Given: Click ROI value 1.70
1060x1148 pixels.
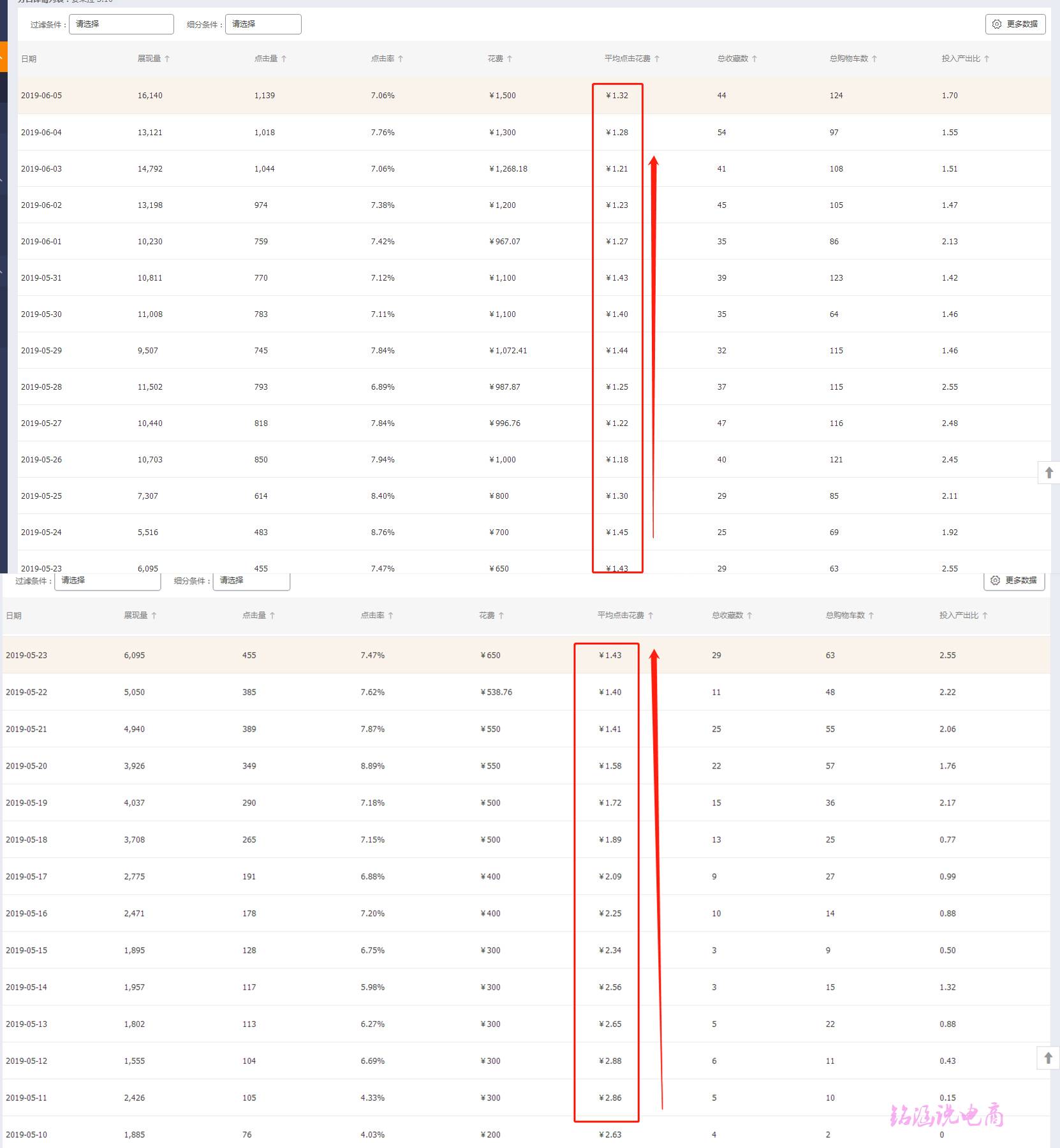Looking at the screenshot, I should pyautogui.click(x=950, y=96).
